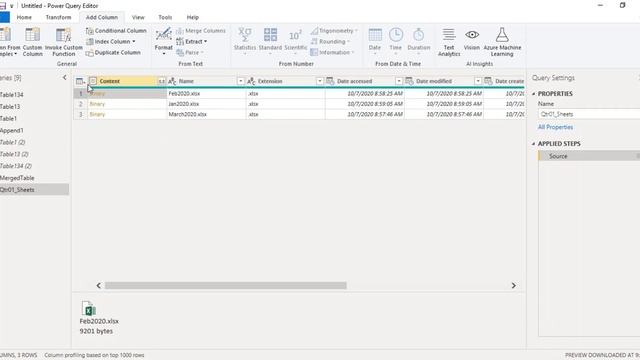640x360 pixels.
Task: Click the scroll right arrow
Action: [x=513, y=285]
